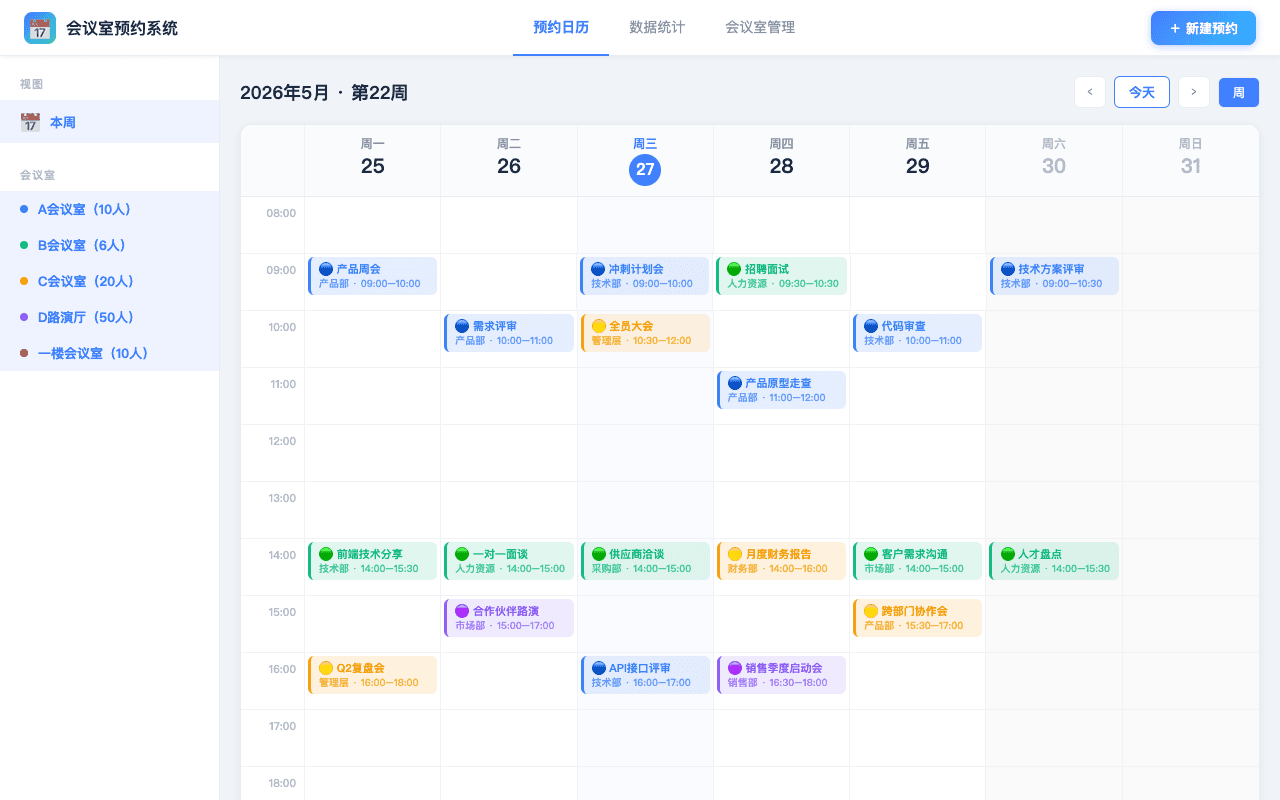This screenshot has width=1280, height=800.
Task: Click green room icon on 人才盘点 event
Action: click(1007, 554)
